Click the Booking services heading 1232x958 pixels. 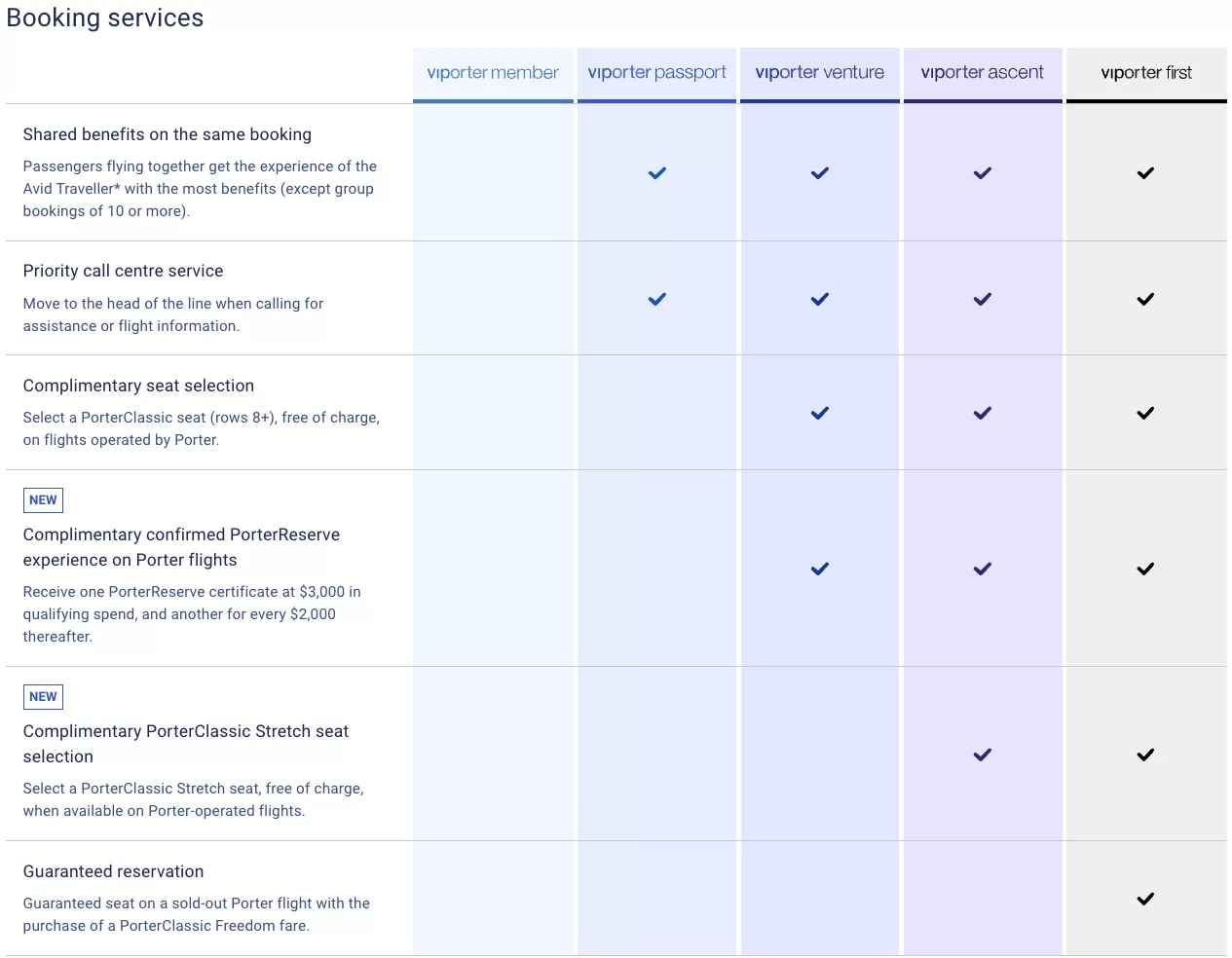(105, 18)
